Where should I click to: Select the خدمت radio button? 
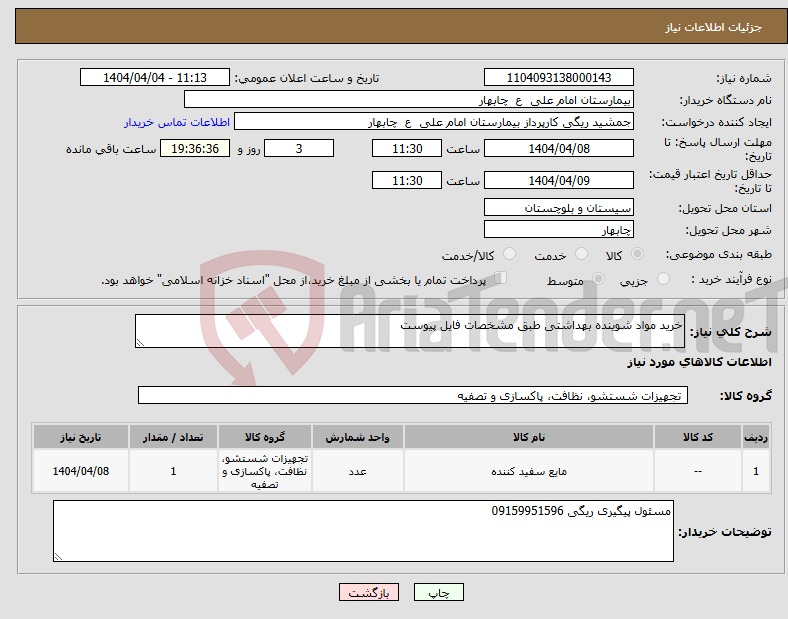click(x=581, y=254)
